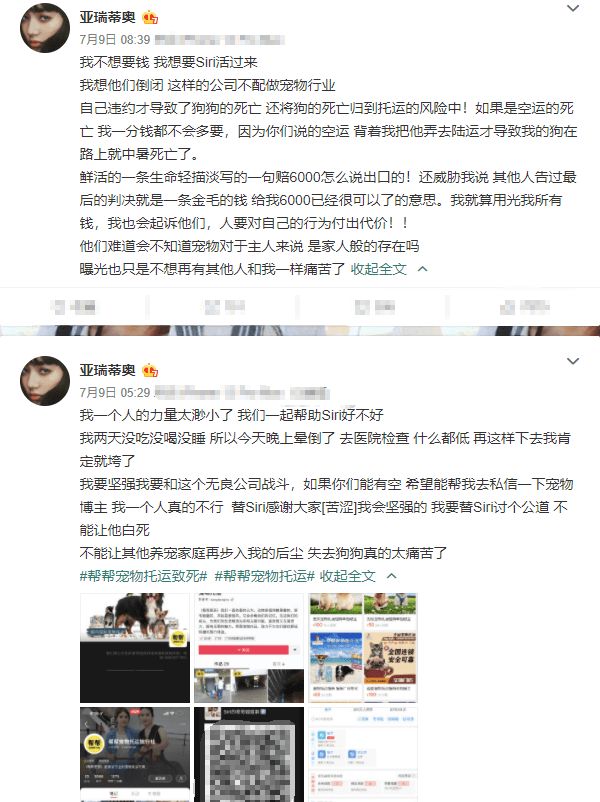
Task: Collapse first post via 收起全文 link
Action: point(379,269)
